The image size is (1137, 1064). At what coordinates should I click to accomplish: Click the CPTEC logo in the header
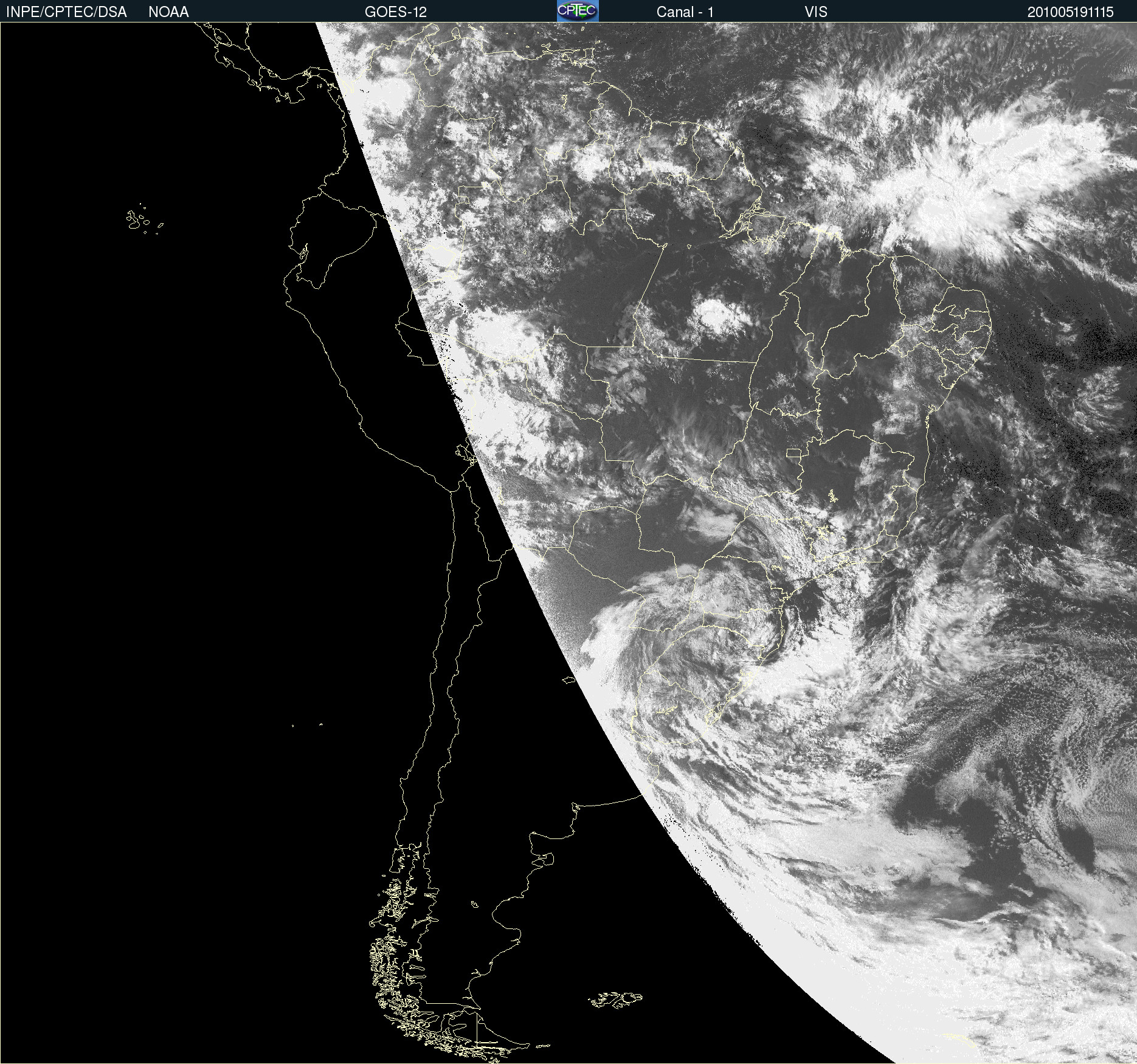click(578, 11)
